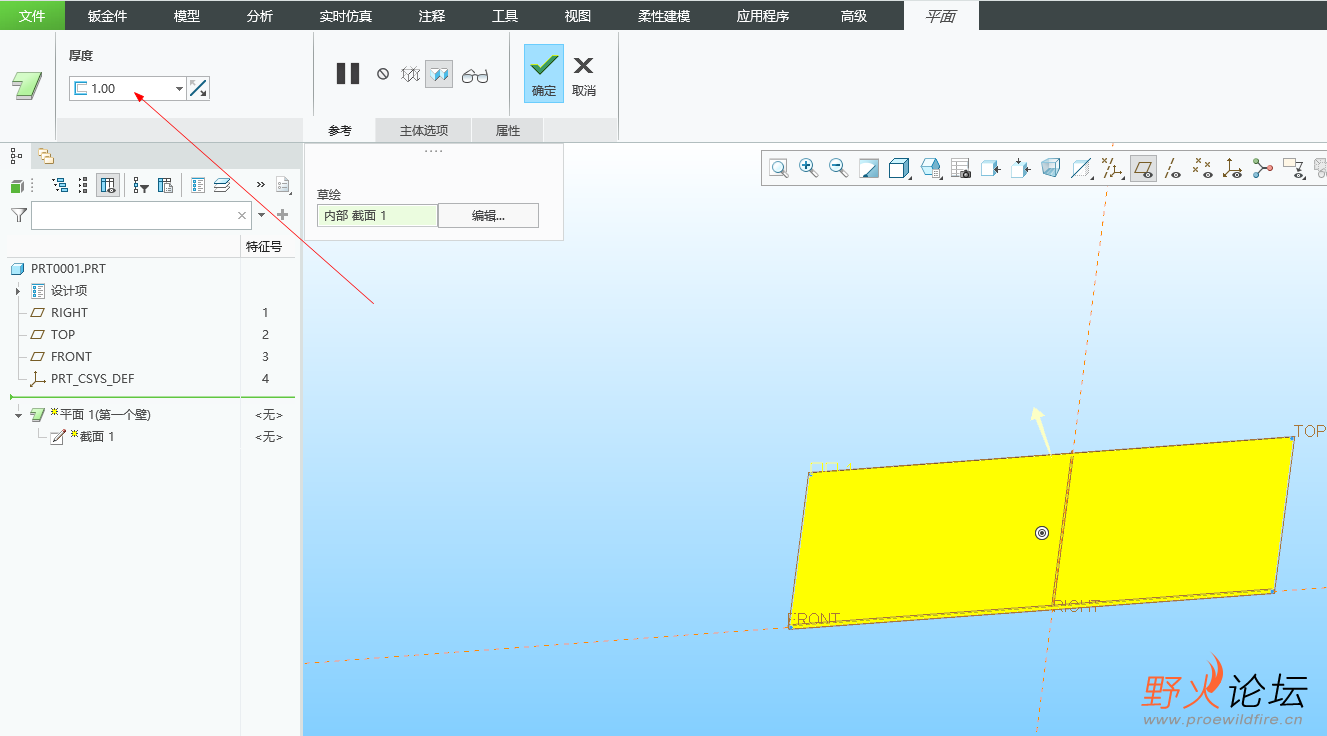Open the model tree filters icon
Viewport: 1327px width, 736px height.
point(141,185)
